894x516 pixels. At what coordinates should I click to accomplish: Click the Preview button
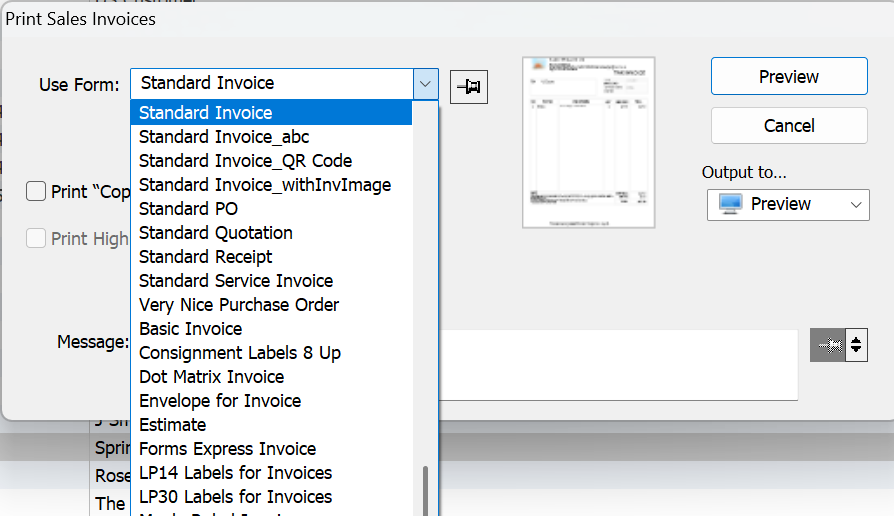tap(789, 76)
